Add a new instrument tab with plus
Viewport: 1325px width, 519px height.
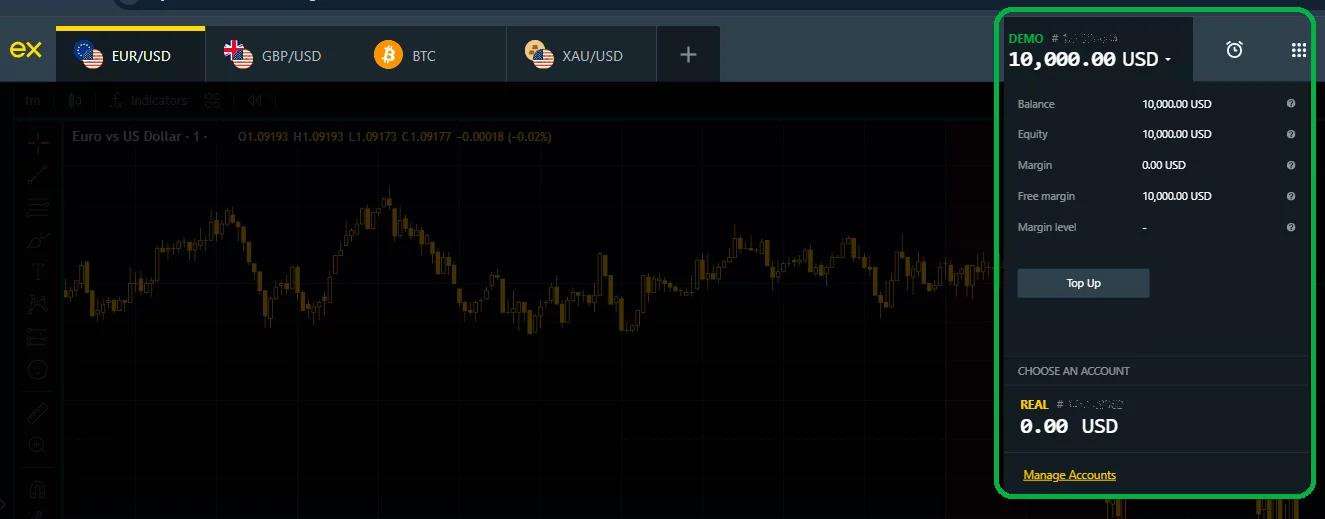(687, 55)
